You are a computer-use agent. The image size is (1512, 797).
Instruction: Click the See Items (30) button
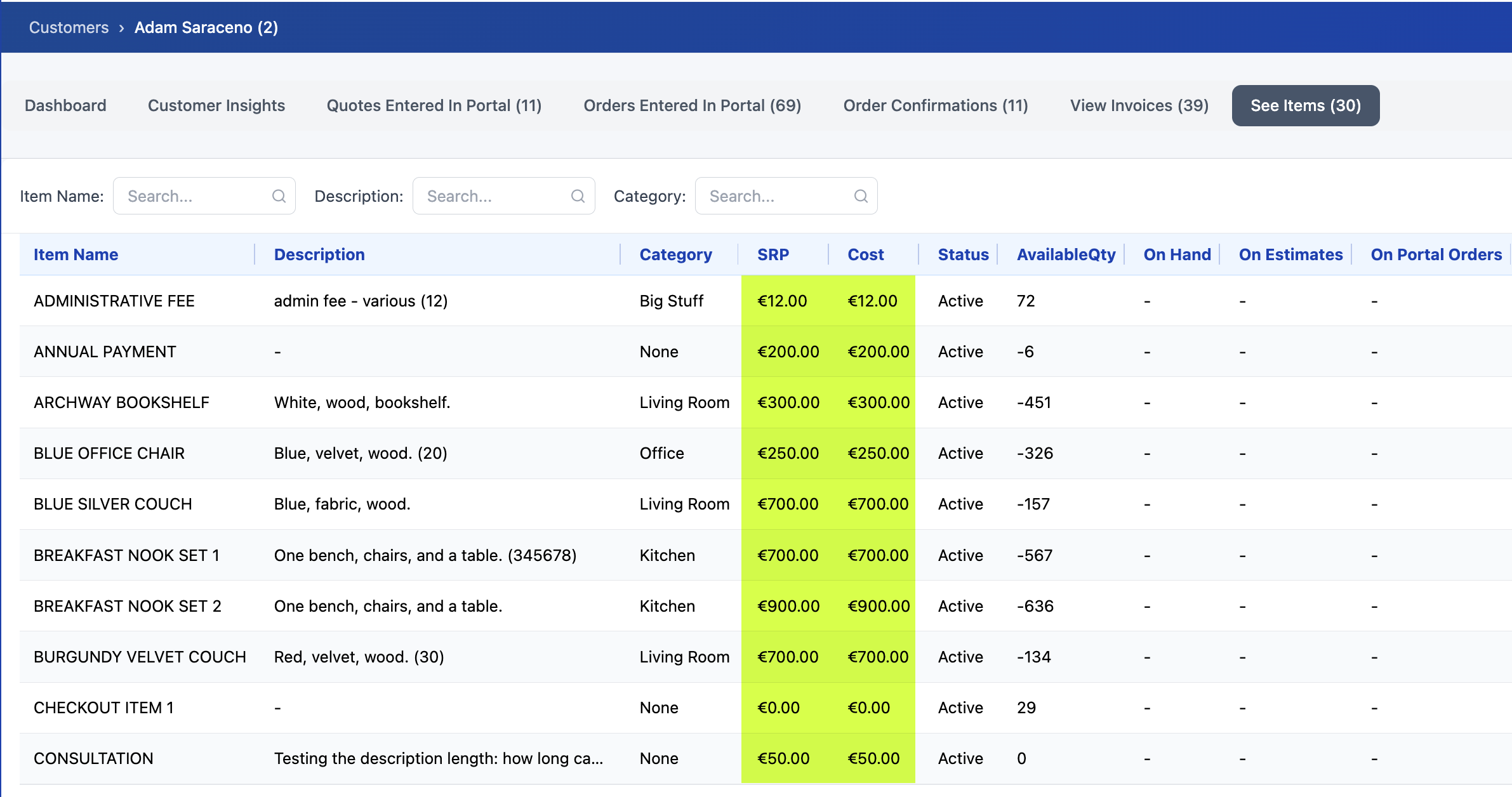pyautogui.click(x=1306, y=105)
